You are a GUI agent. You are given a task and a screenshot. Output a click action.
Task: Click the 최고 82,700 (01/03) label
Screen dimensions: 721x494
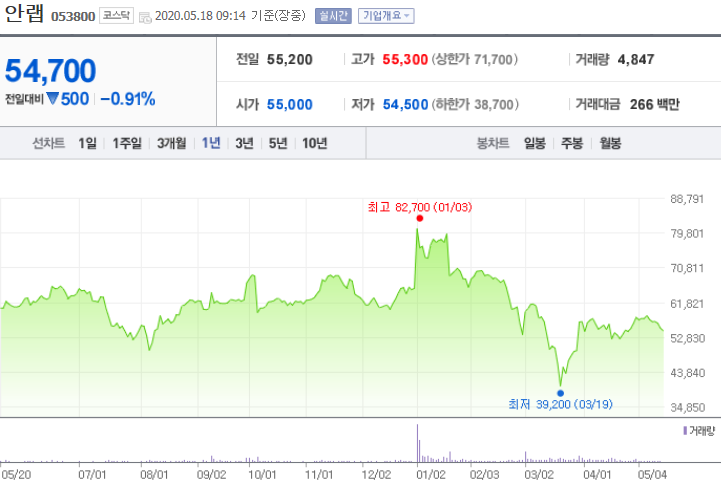pos(420,207)
